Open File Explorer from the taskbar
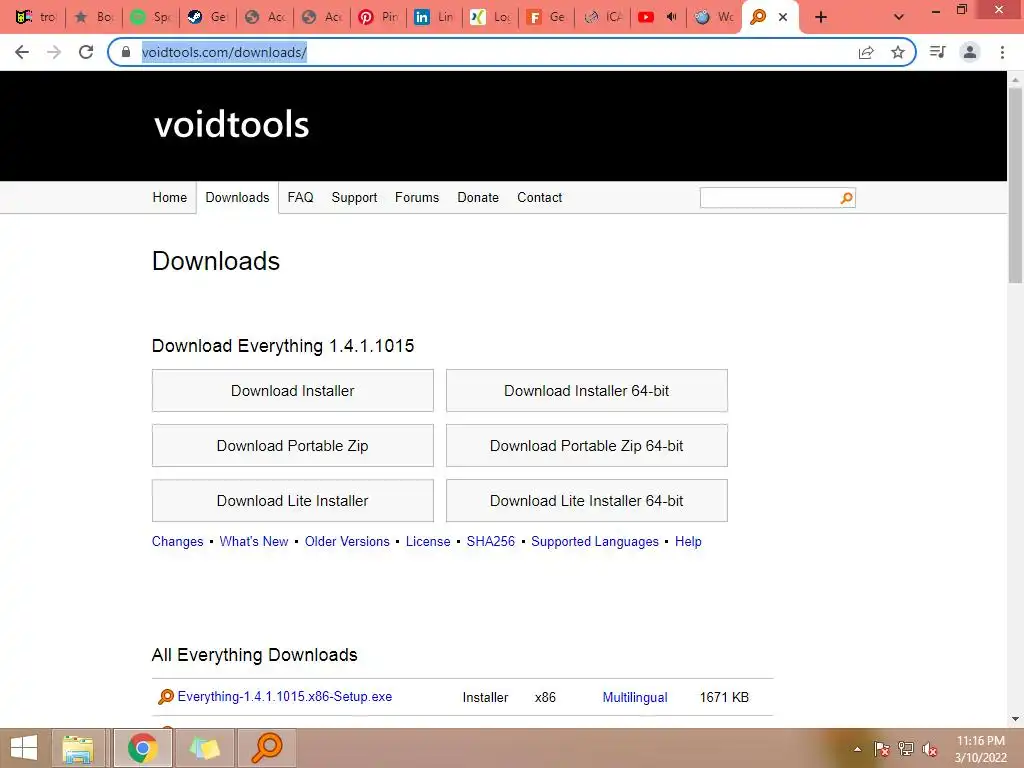This screenshot has width=1024, height=768. (x=78, y=748)
